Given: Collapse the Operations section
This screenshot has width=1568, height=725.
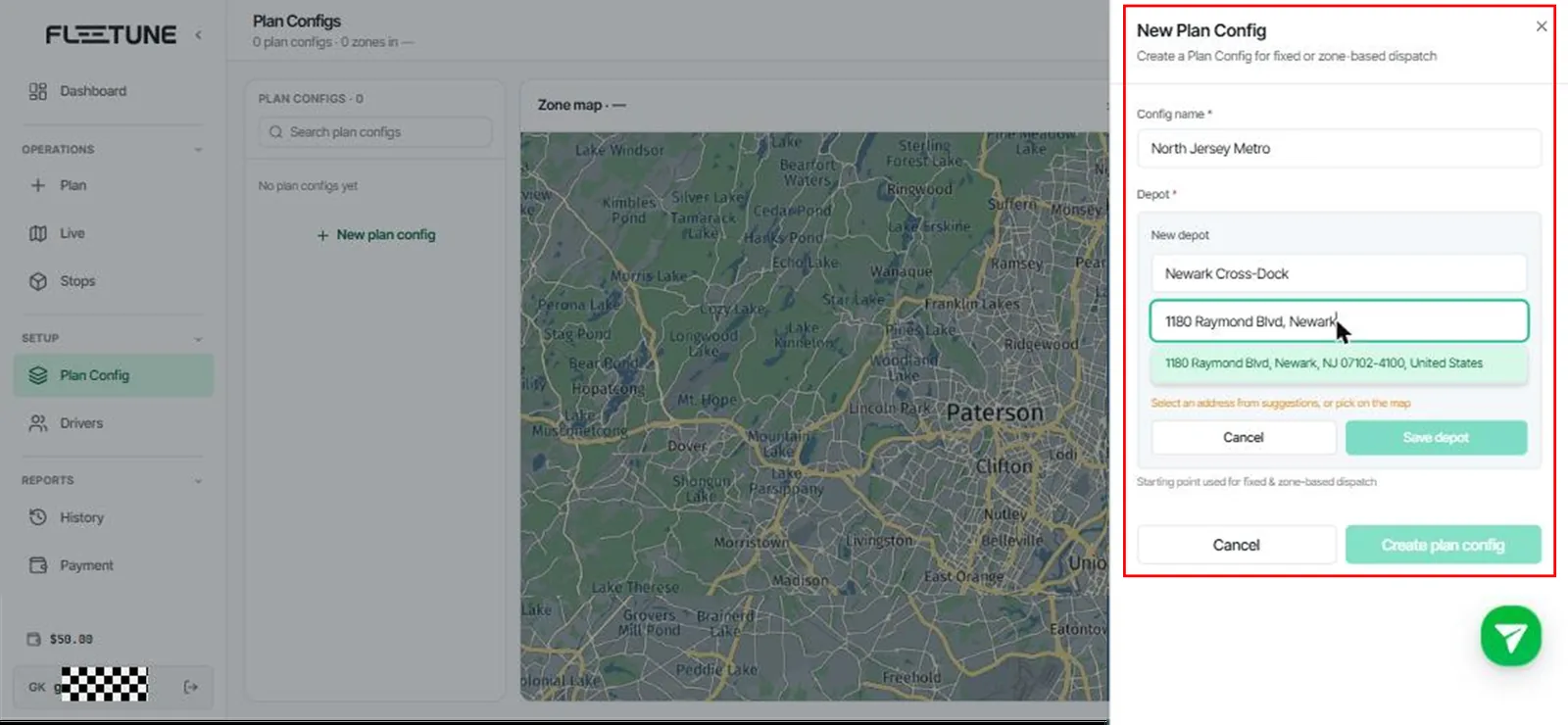Looking at the screenshot, I should tap(198, 150).
